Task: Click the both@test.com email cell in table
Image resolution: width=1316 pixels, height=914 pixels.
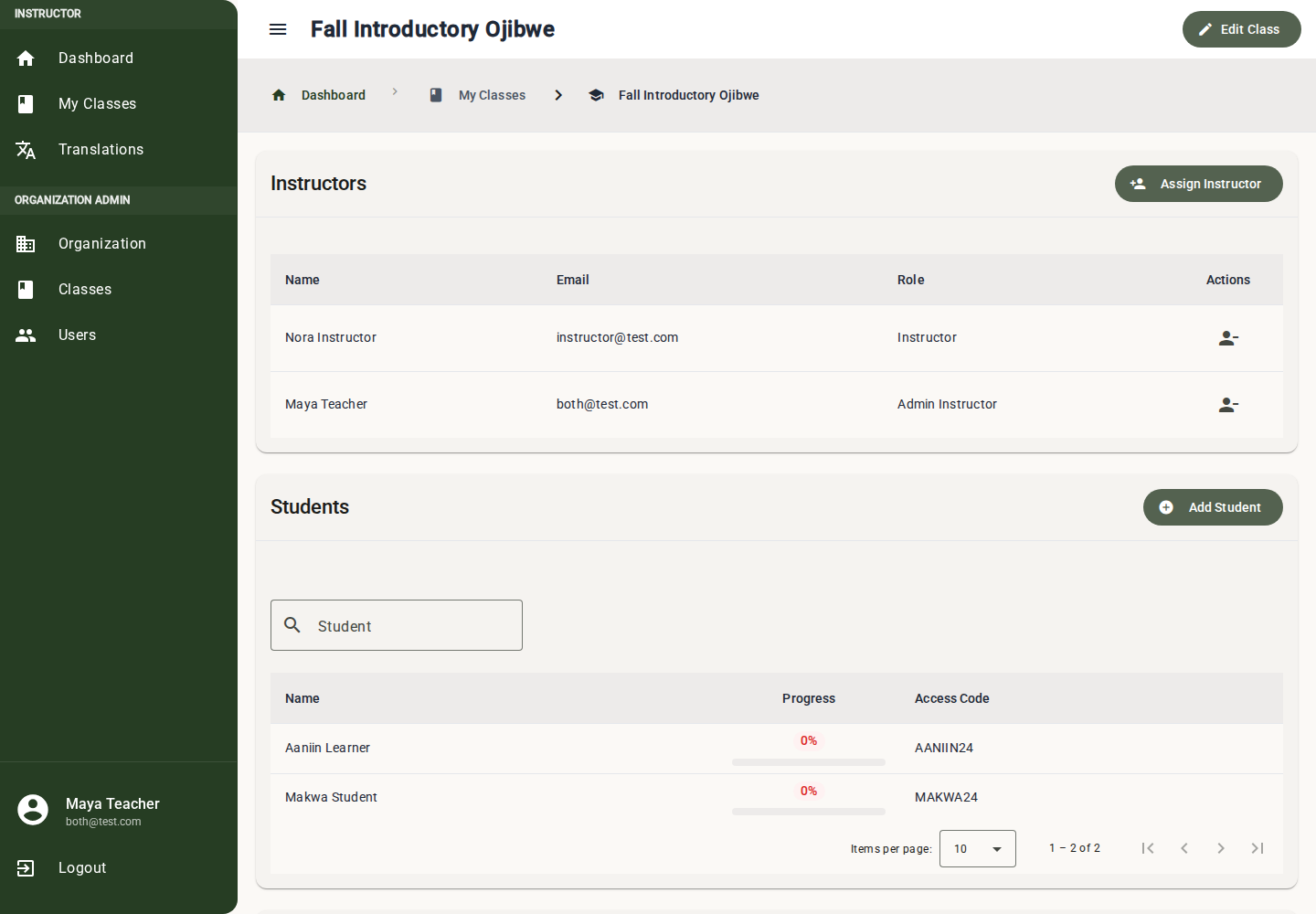Action: tap(602, 404)
